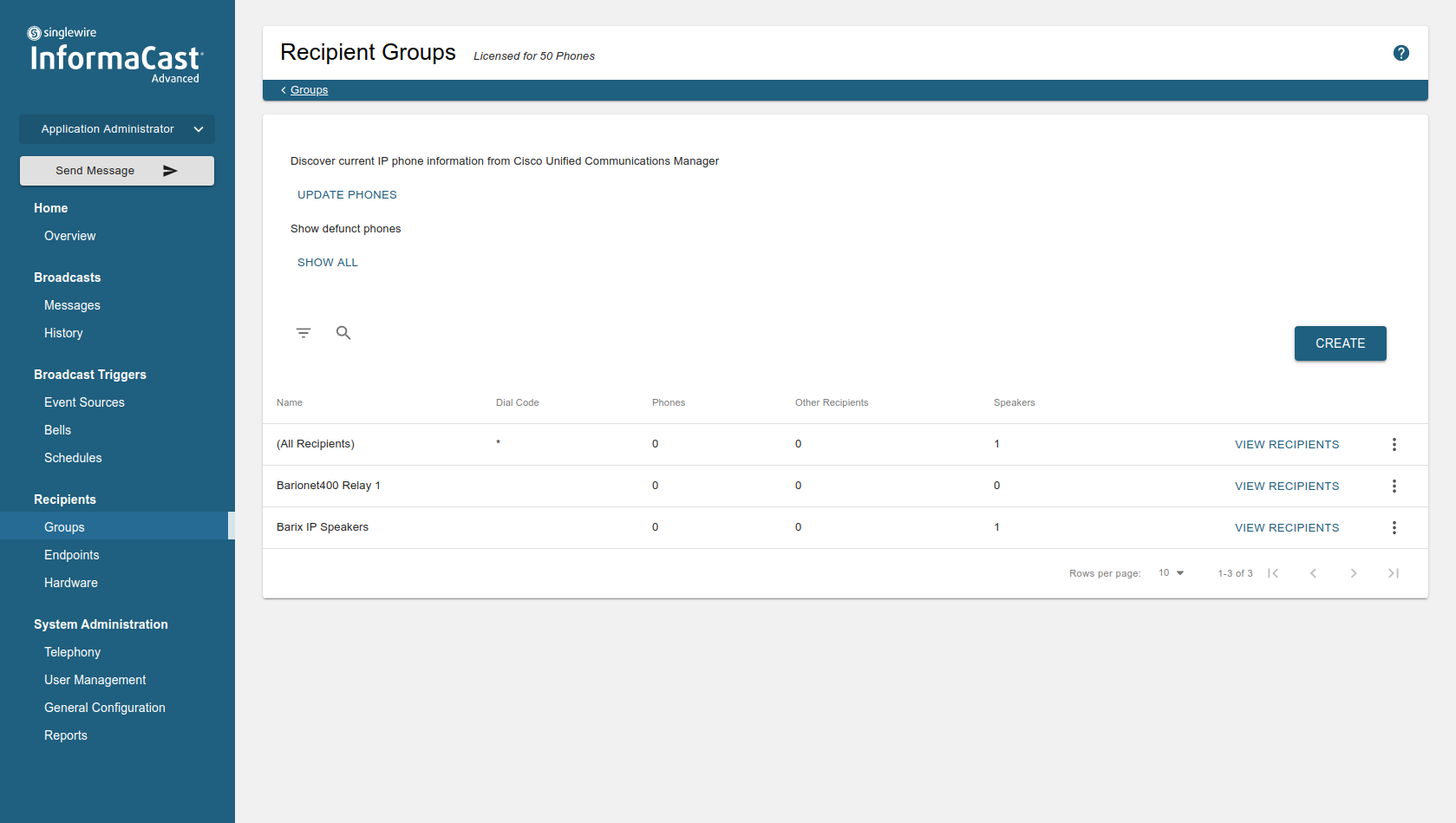Image resolution: width=1456 pixels, height=823 pixels.
Task: Click the next page arrow icon
Action: 1354,572
